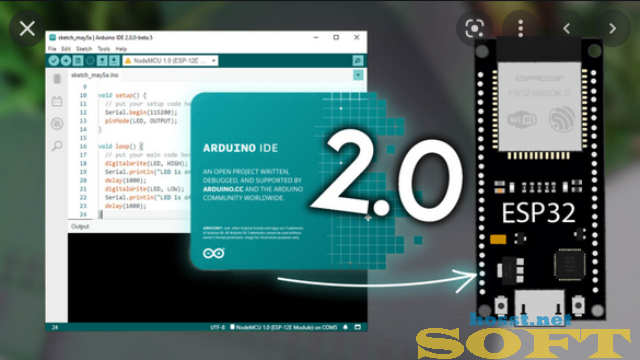Close the image viewer with X

(27, 29)
